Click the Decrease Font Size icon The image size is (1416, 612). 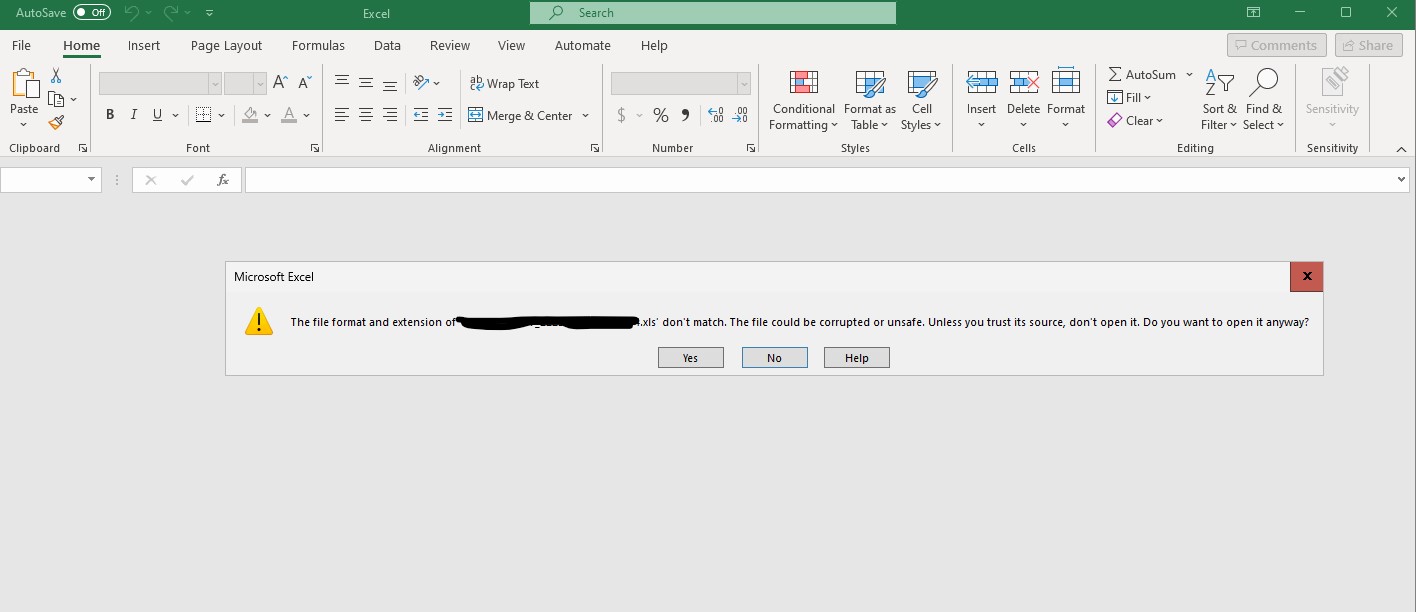click(x=305, y=83)
